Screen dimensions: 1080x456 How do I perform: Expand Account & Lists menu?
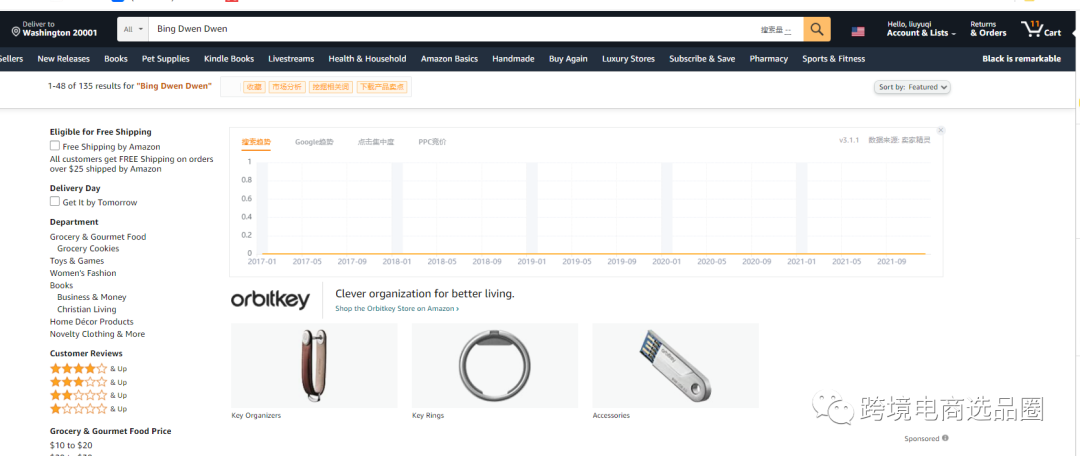tap(921, 29)
